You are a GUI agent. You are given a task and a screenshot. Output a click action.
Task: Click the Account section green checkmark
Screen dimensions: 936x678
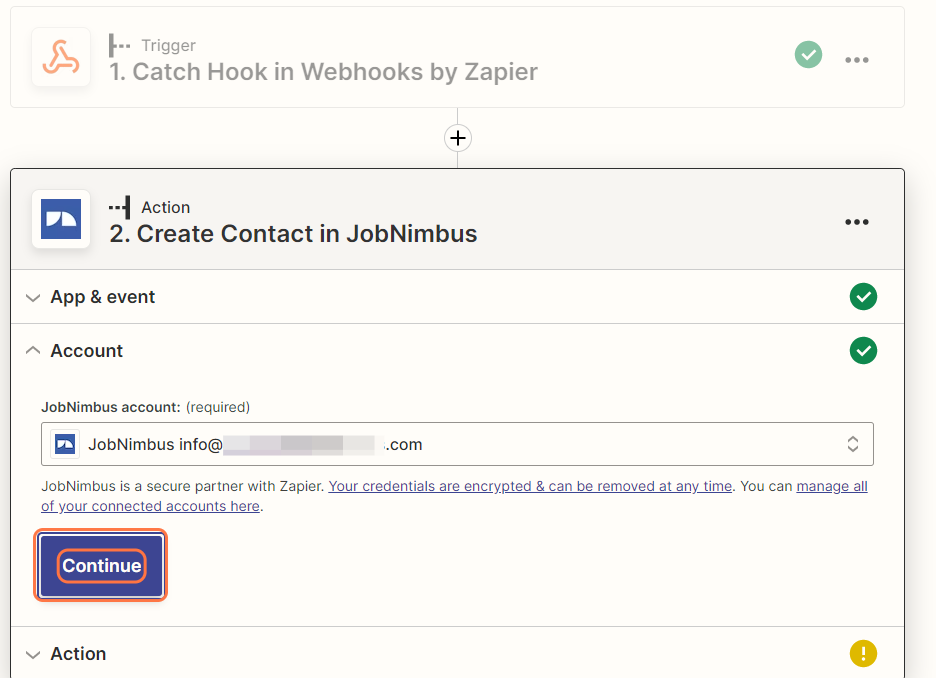tap(862, 351)
